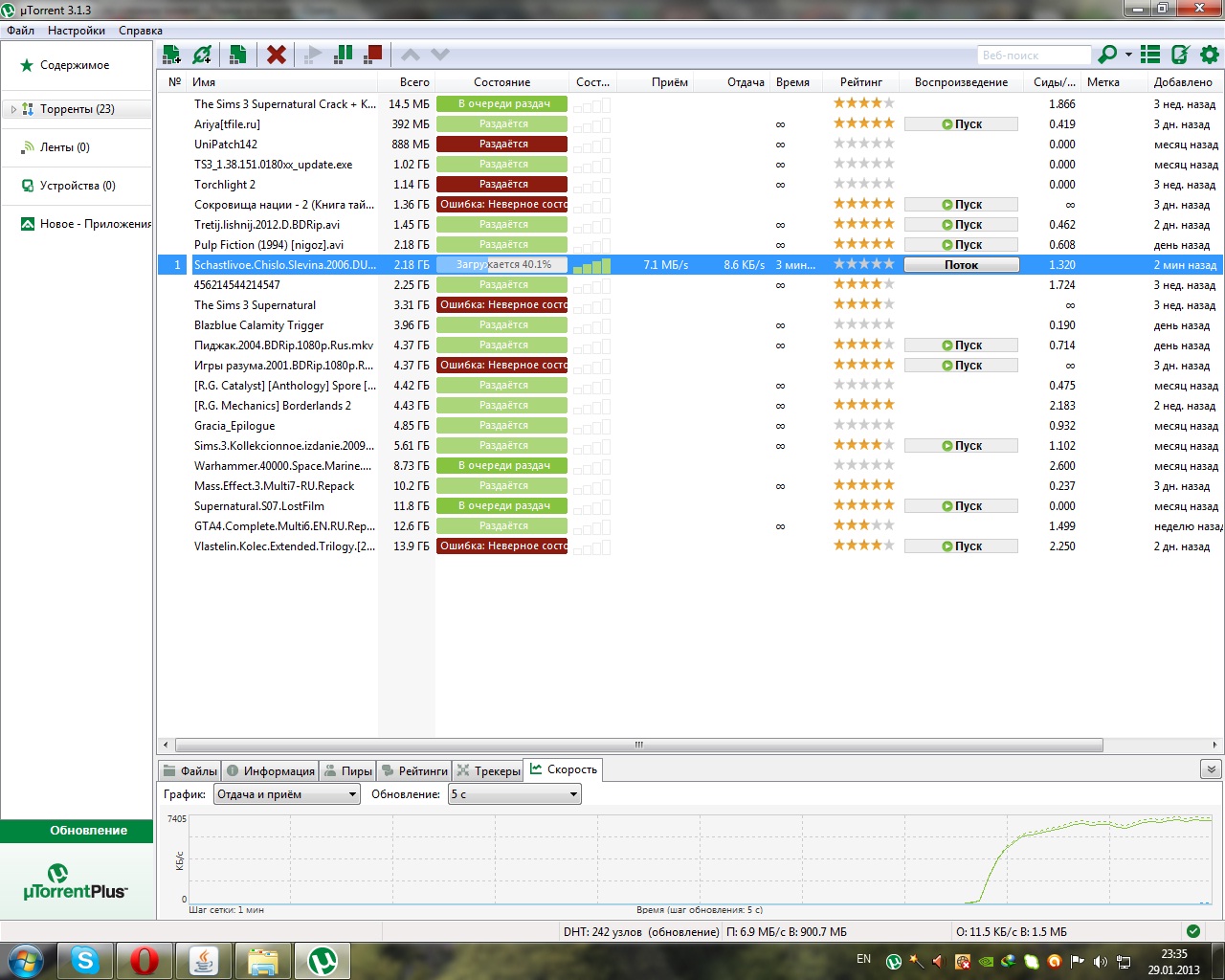Screen dimensions: 1225x980
Task: Select the Скорость tab
Action: pos(564,769)
